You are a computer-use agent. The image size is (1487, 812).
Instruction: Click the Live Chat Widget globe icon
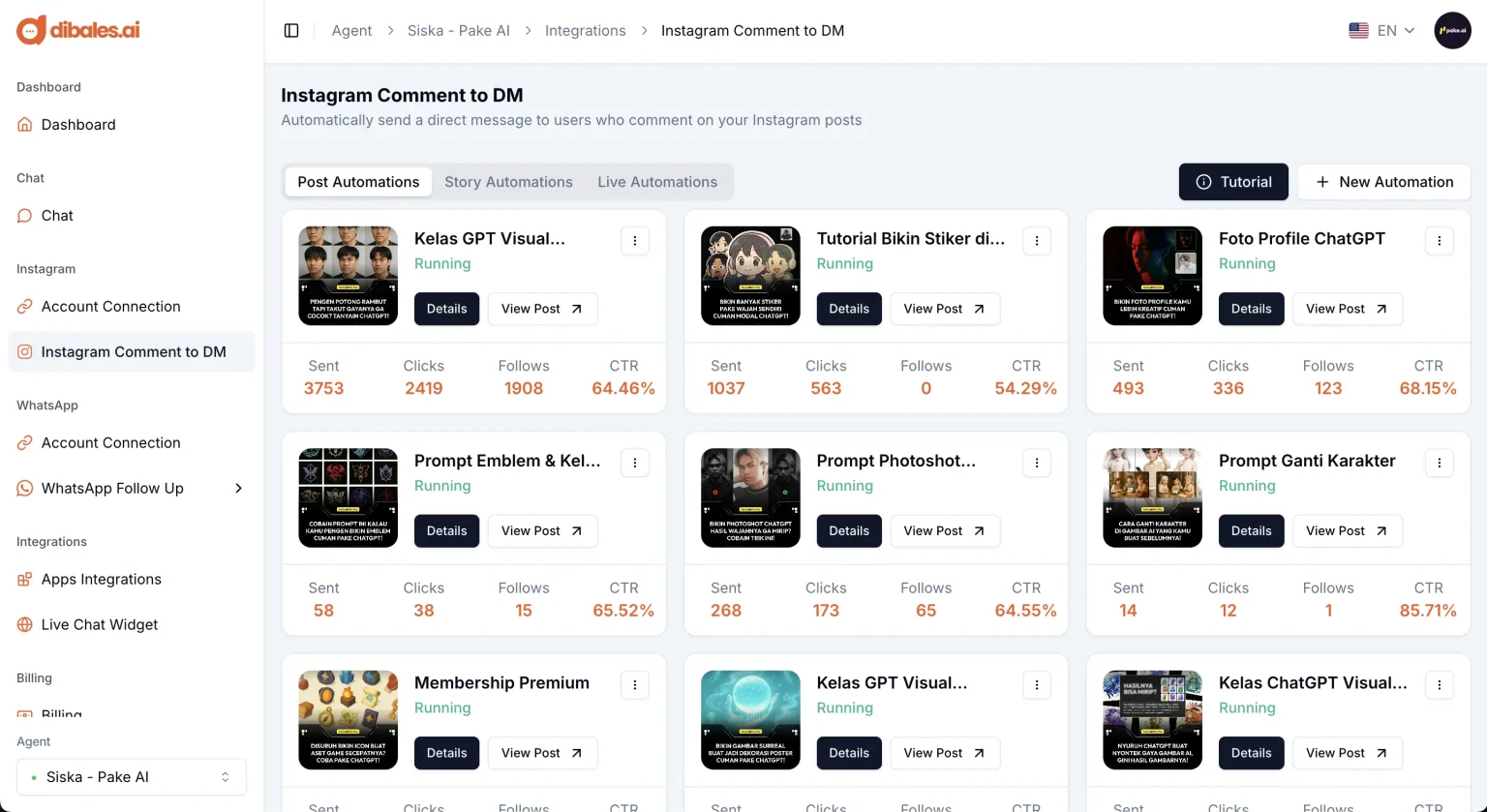click(x=25, y=625)
